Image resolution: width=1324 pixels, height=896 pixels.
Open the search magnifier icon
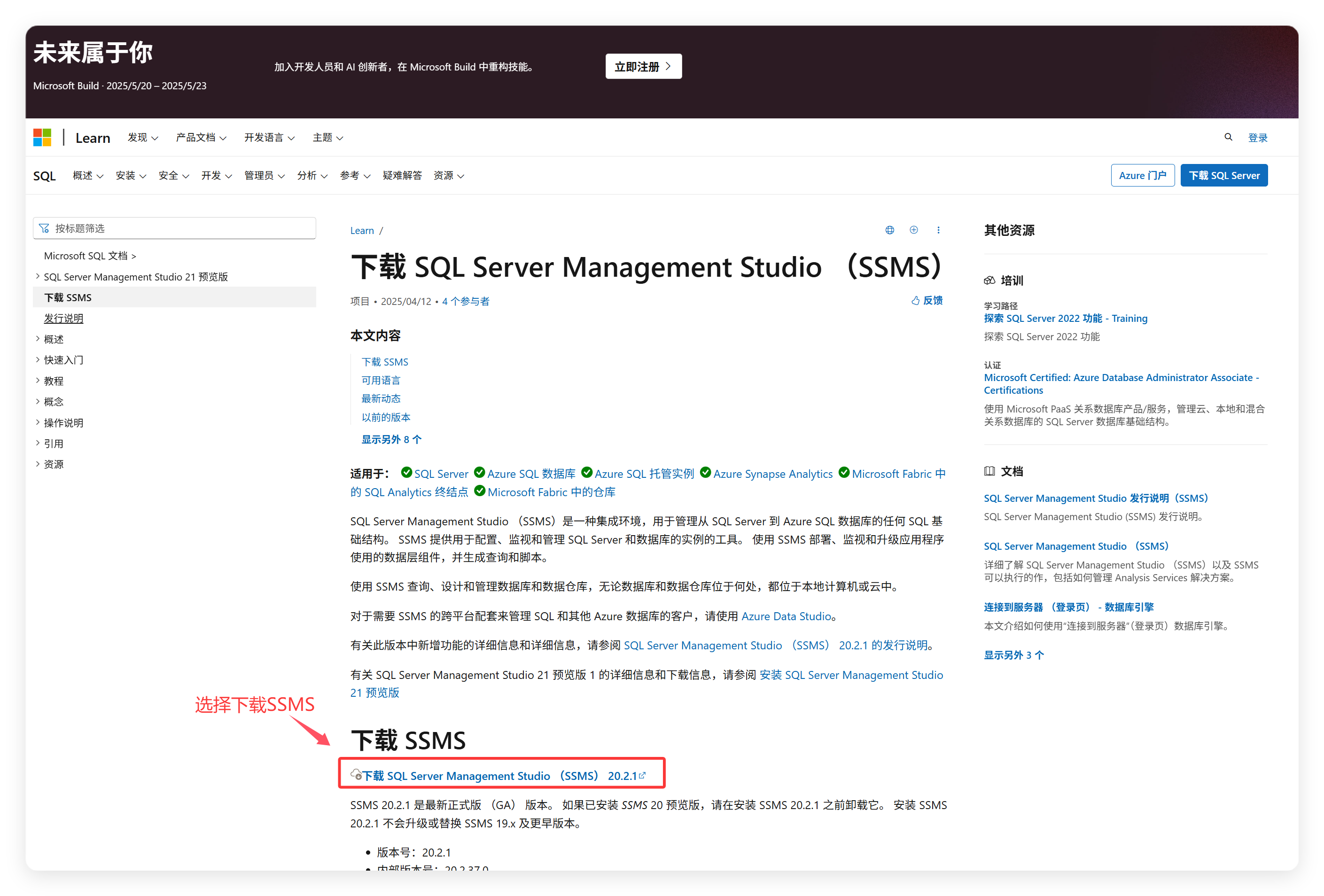[x=1228, y=137]
